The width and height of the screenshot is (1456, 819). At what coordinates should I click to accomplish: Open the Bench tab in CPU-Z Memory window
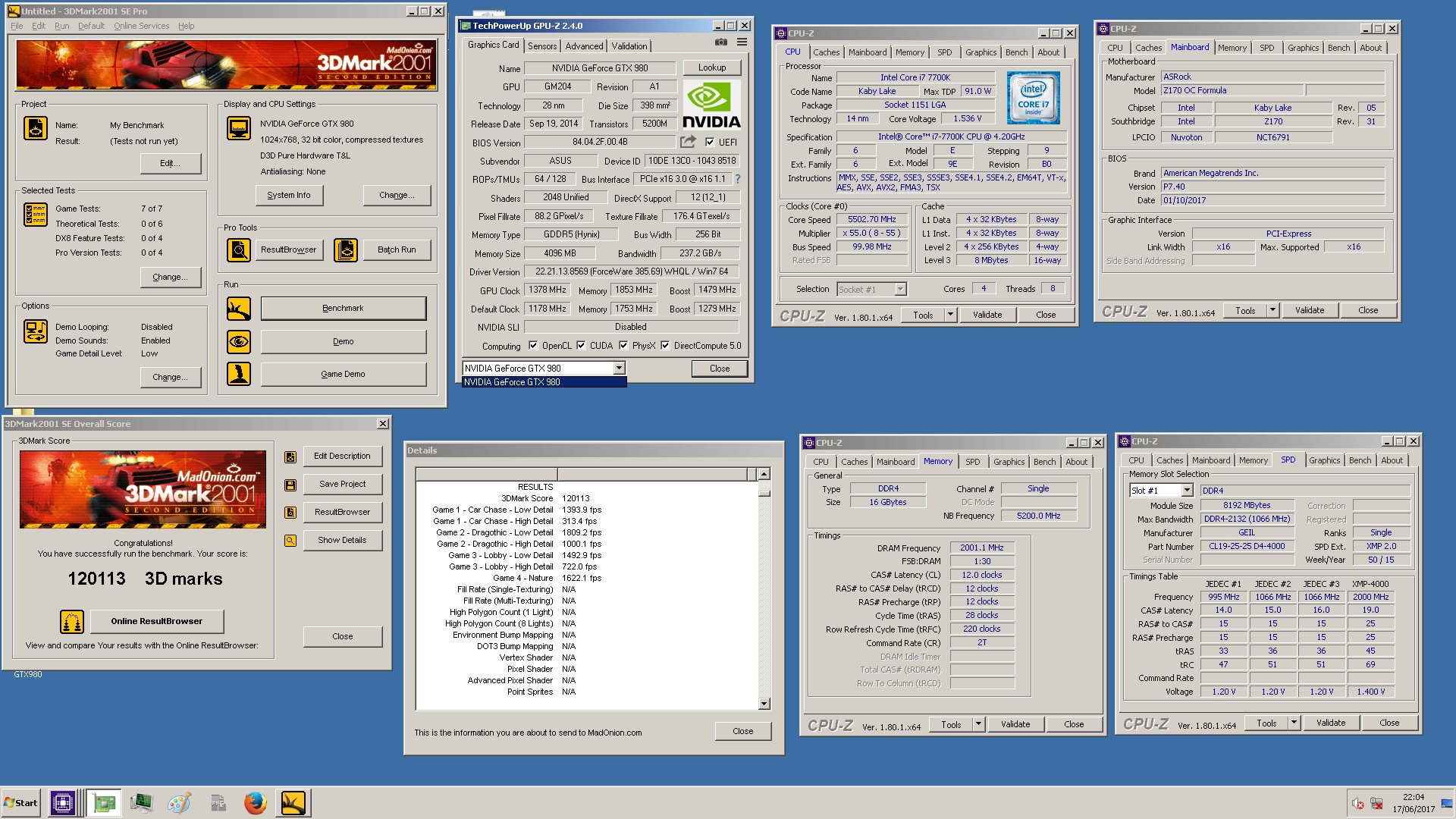click(x=1044, y=462)
